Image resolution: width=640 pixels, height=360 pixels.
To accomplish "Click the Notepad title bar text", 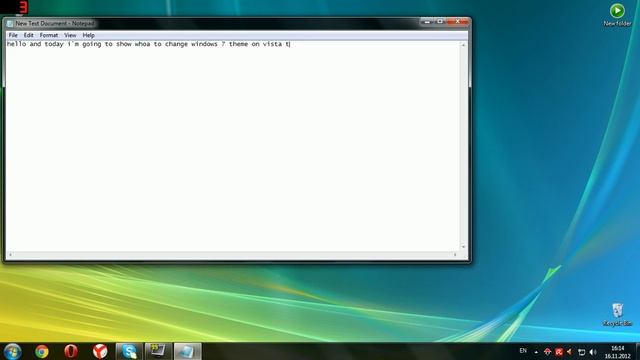I will [55, 24].
